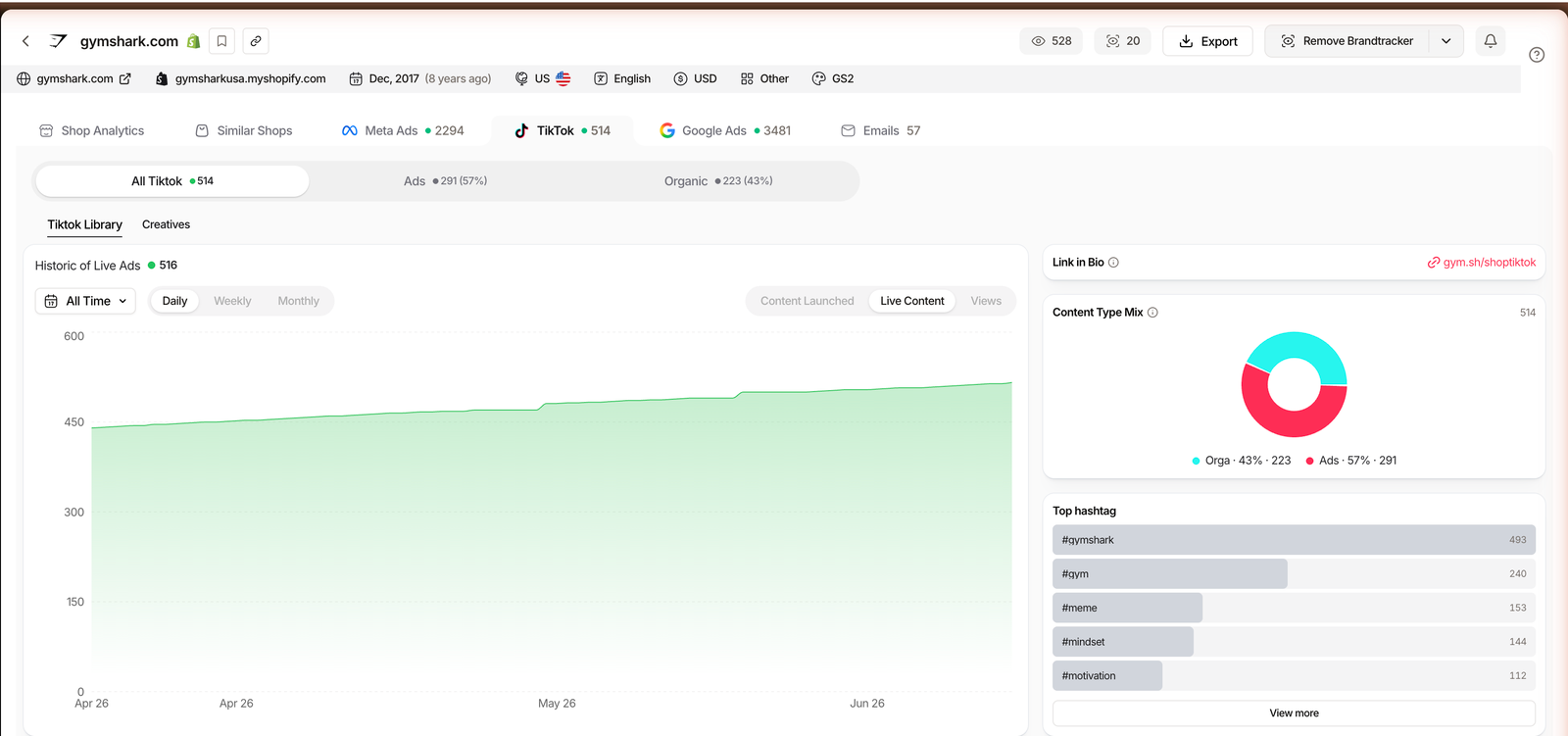Open the Shop Analytics tab

coord(92,130)
